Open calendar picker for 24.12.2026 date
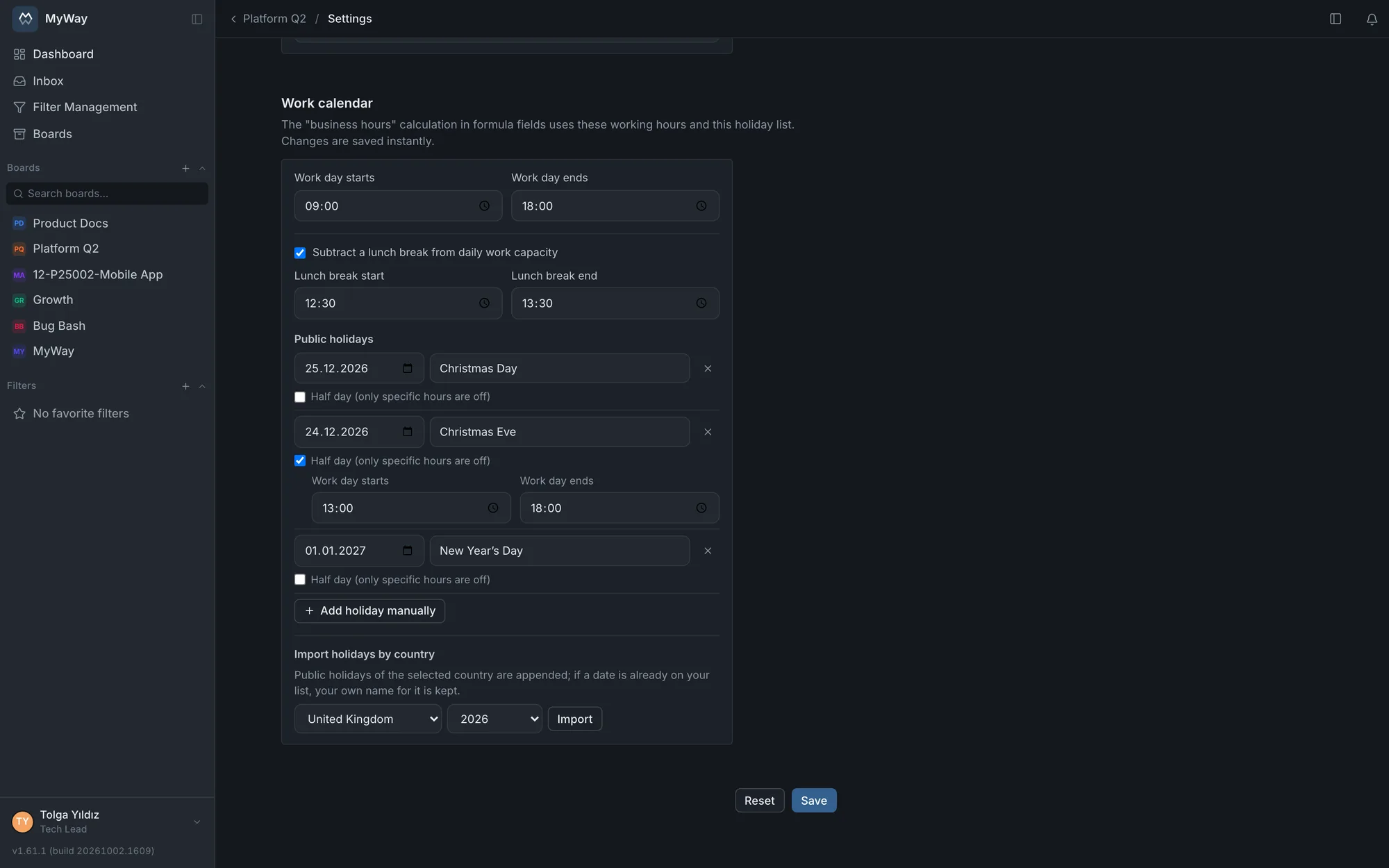The width and height of the screenshot is (1389, 868). click(x=408, y=432)
